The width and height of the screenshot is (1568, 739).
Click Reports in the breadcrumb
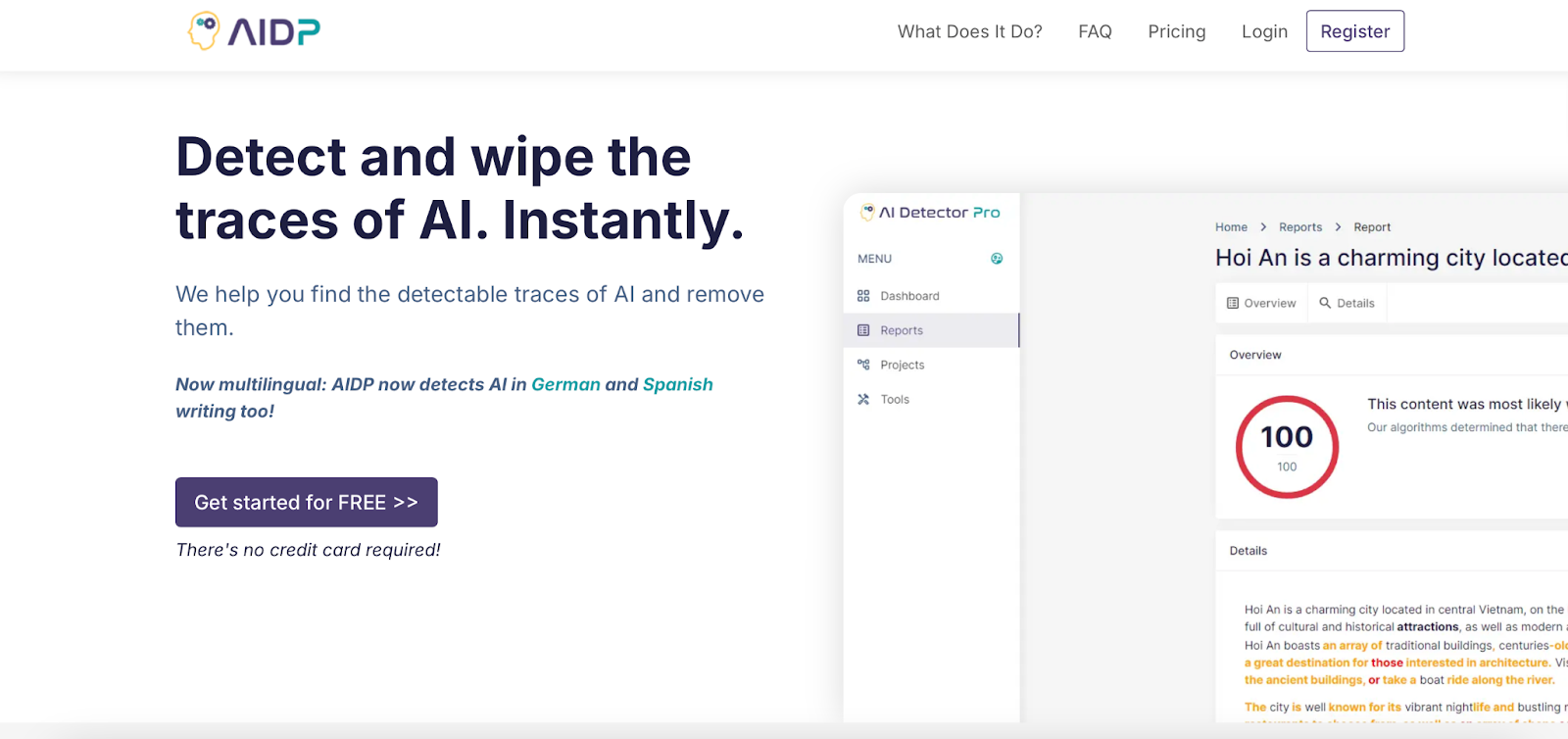pos(1300,227)
